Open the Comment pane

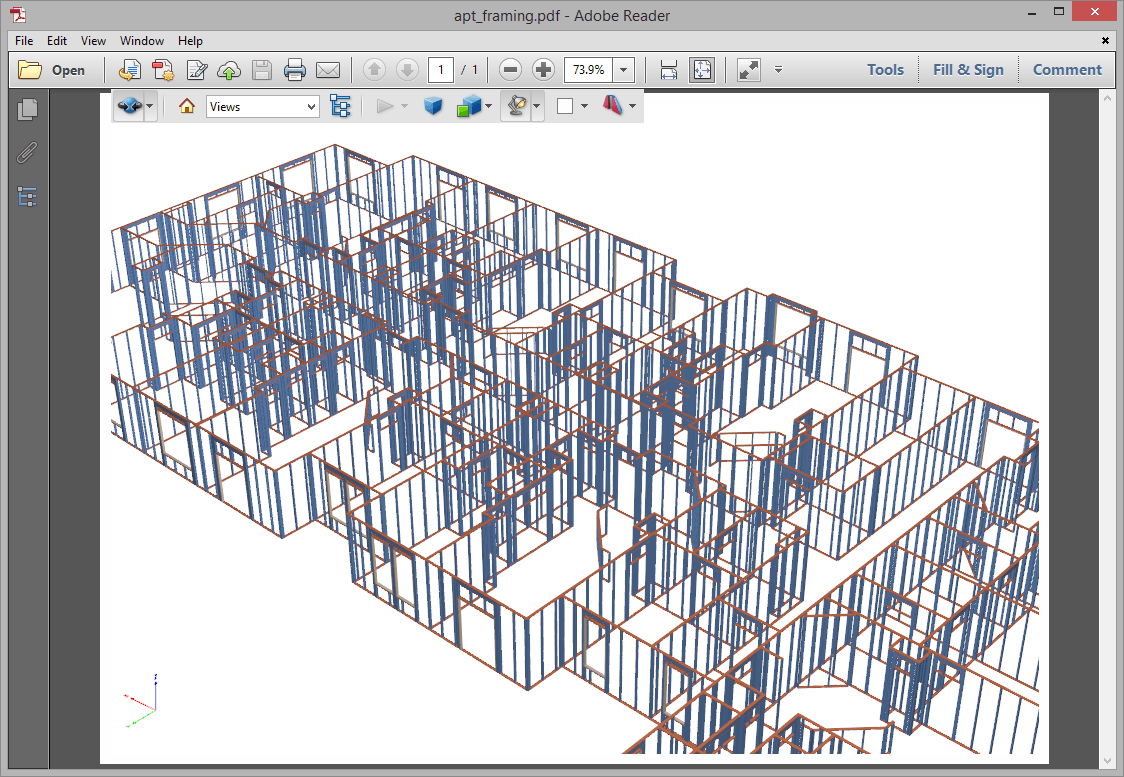point(1067,70)
